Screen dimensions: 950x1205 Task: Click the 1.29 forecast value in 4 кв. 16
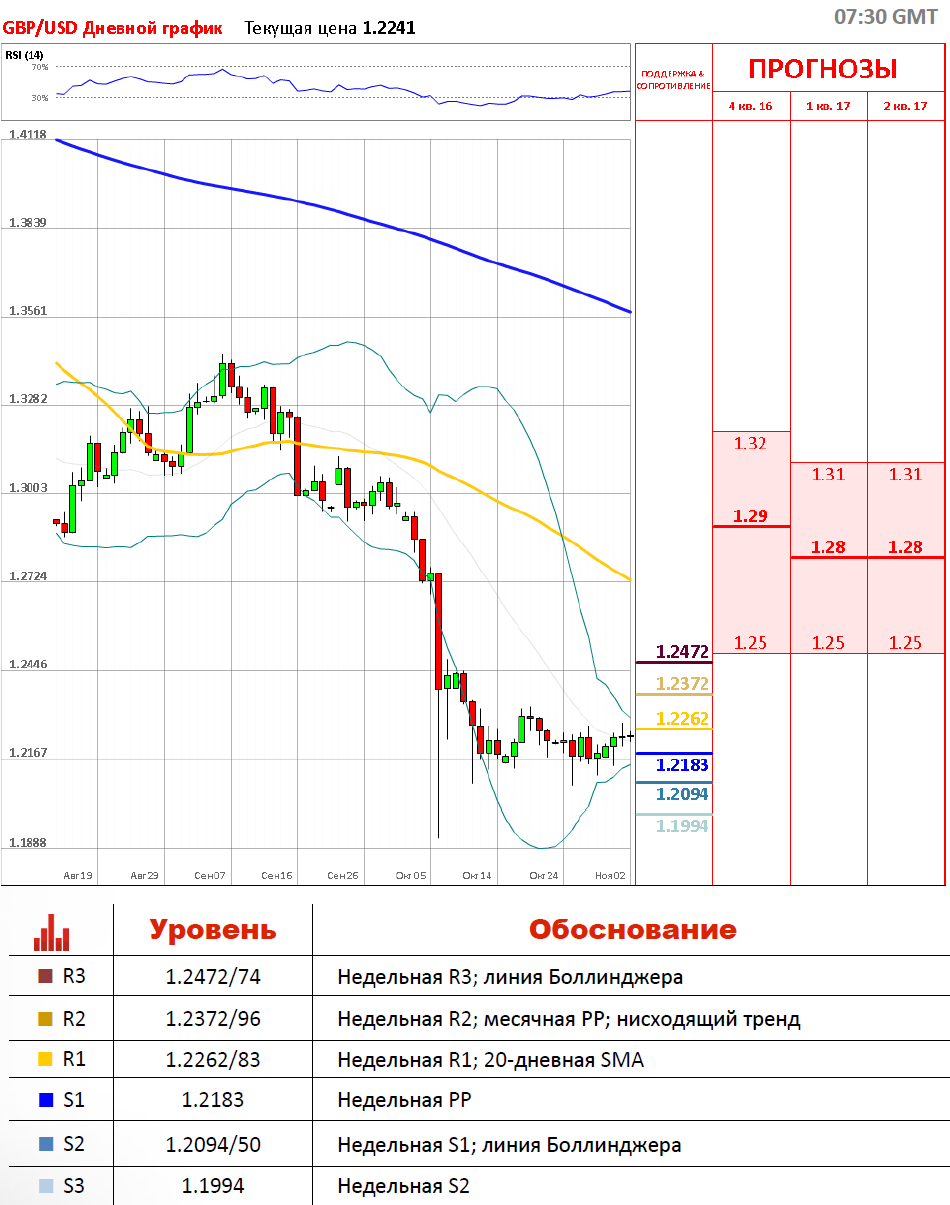[x=750, y=516]
